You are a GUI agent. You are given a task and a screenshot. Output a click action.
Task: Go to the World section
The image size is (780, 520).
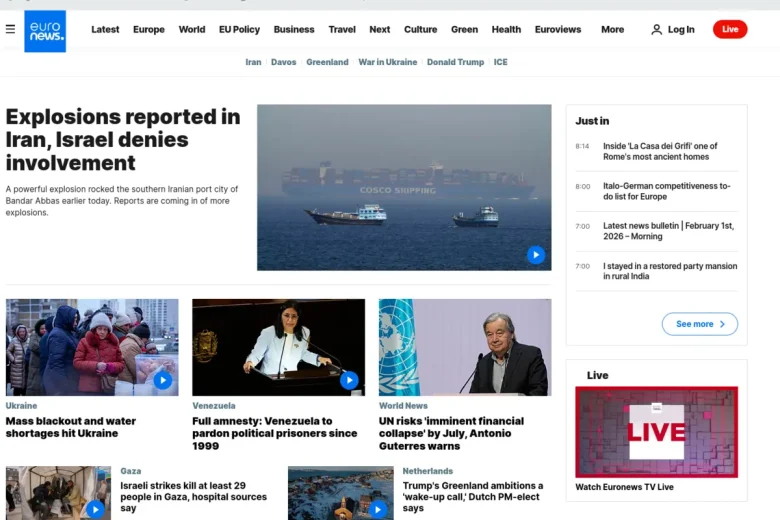coord(192,29)
